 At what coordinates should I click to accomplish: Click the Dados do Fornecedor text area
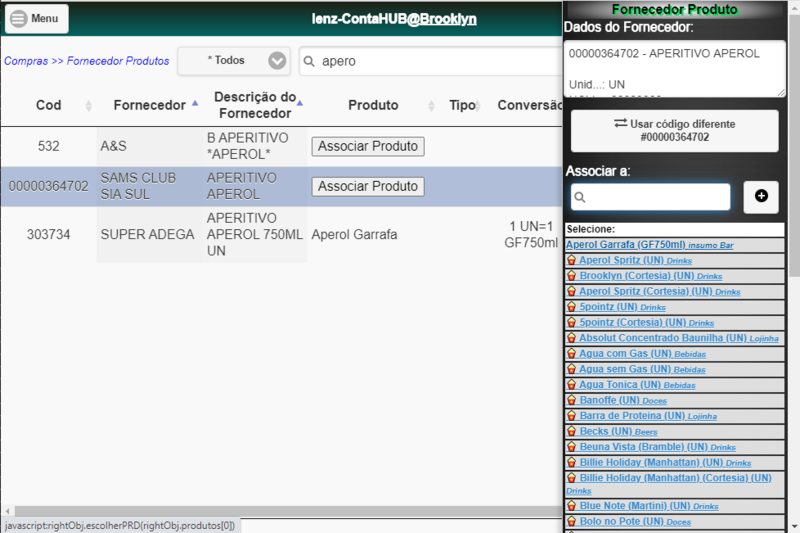(x=674, y=68)
